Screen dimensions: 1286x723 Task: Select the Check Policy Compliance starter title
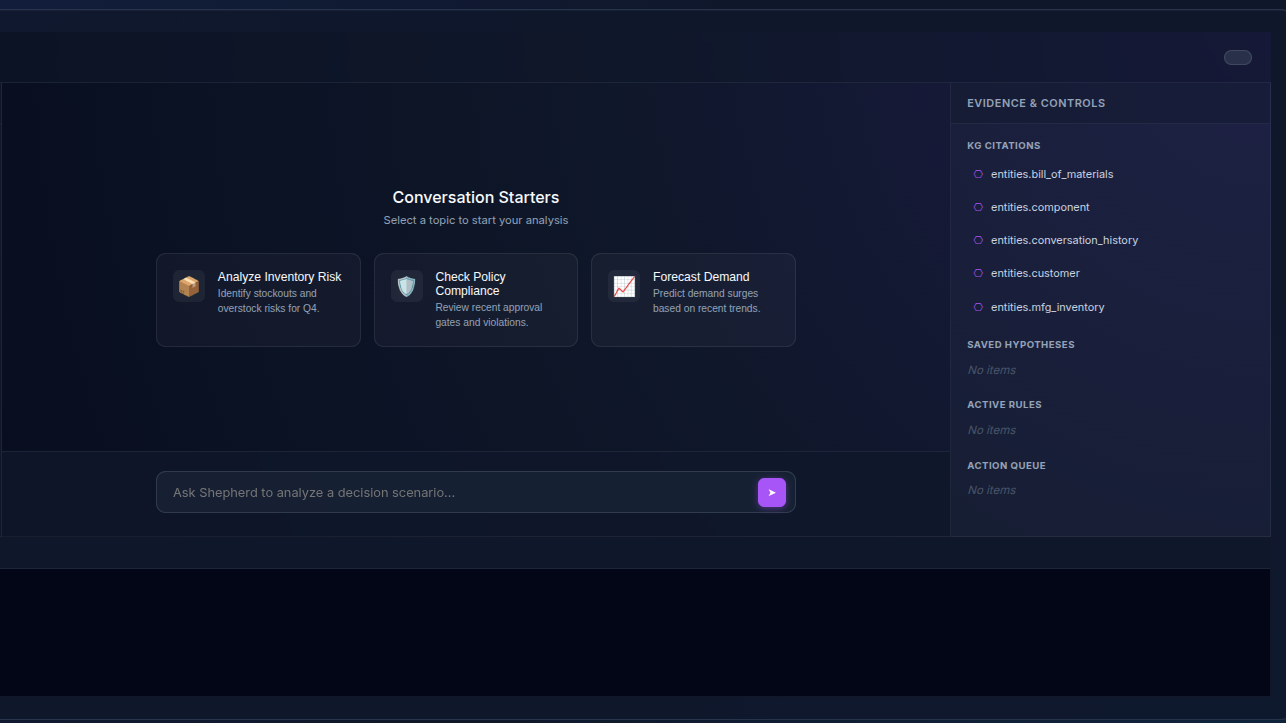tap(470, 283)
